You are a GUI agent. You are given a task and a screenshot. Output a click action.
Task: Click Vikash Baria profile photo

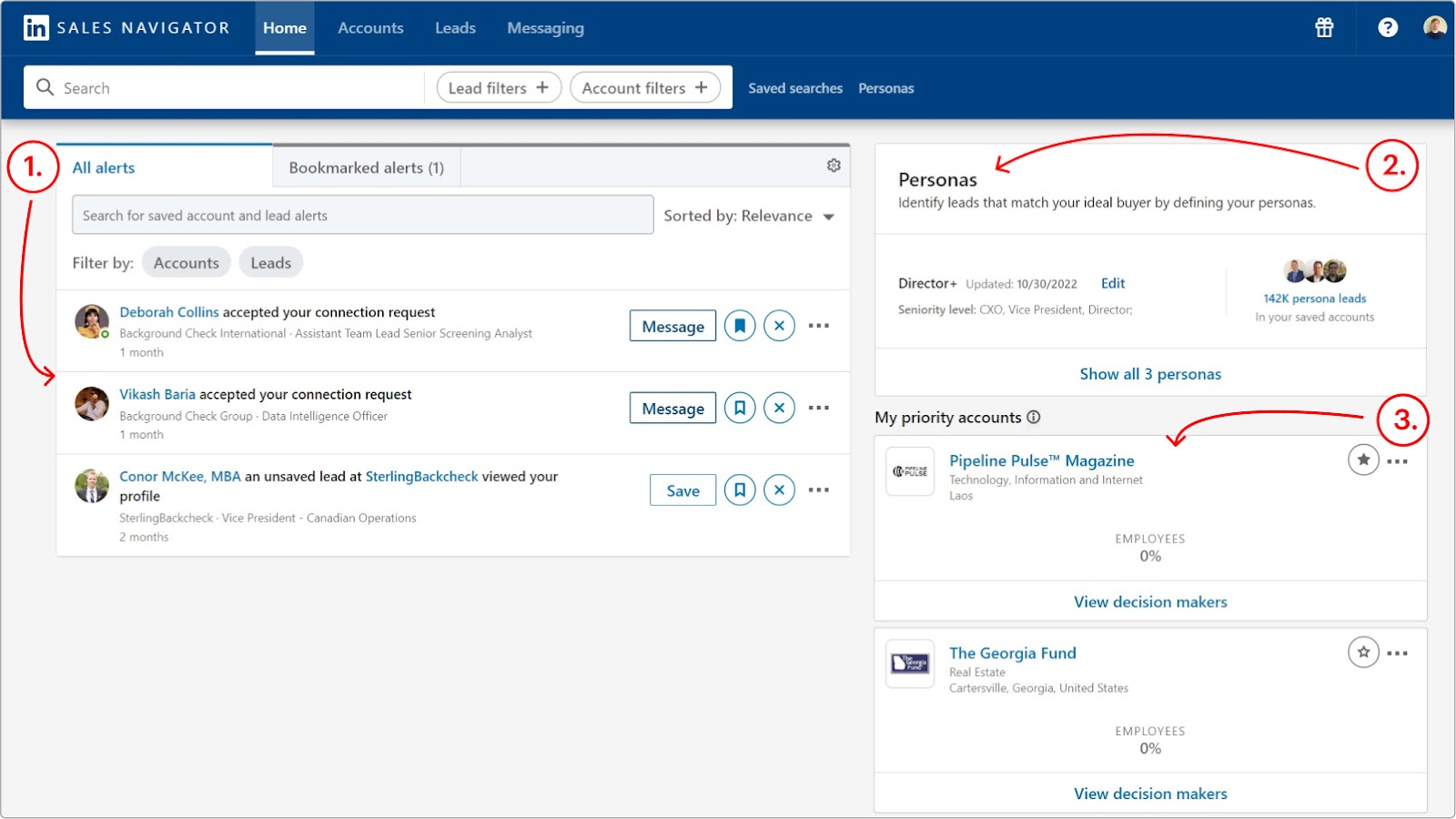pyautogui.click(x=92, y=403)
